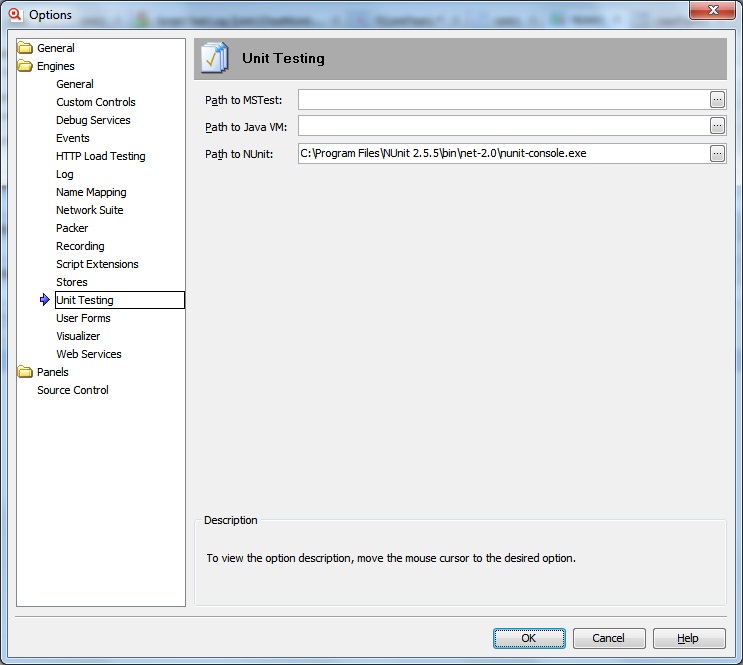Open Debug Services options
This screenshot has width=743, height=665.
tap(93, 120)
